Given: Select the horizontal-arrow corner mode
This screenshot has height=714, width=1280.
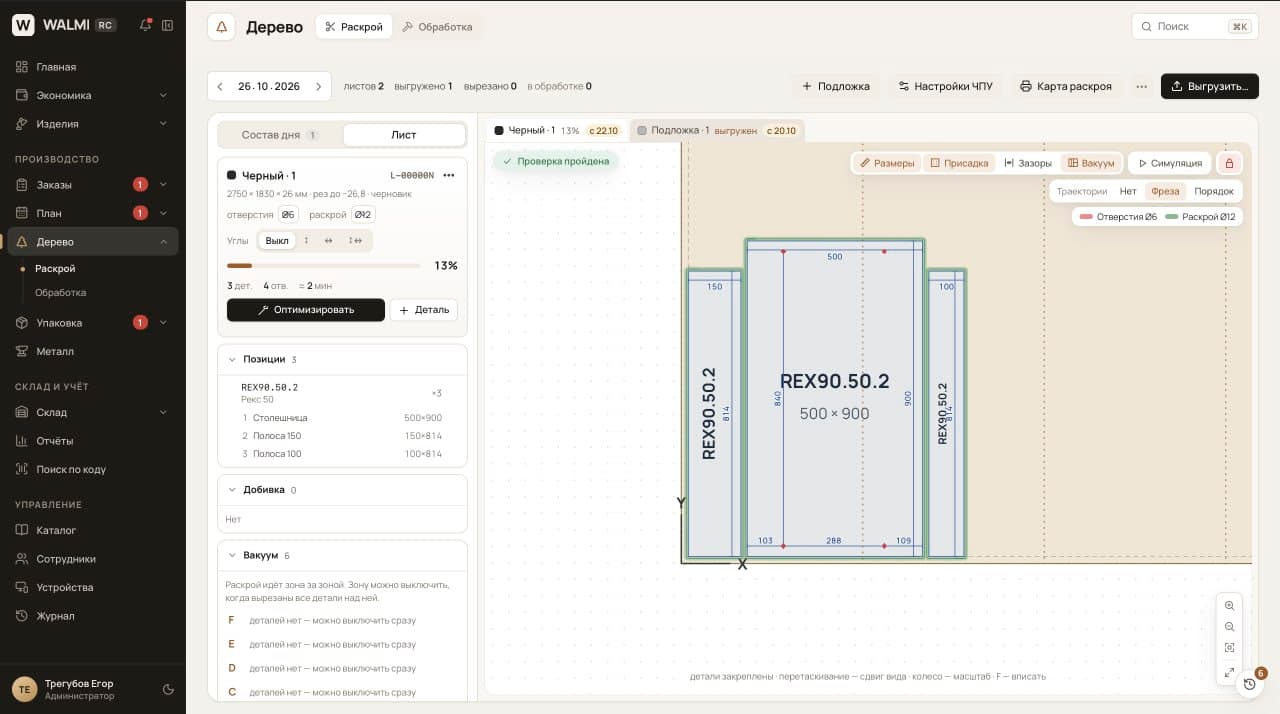Looking at the screenshot, I should click(x=328, y=241).
